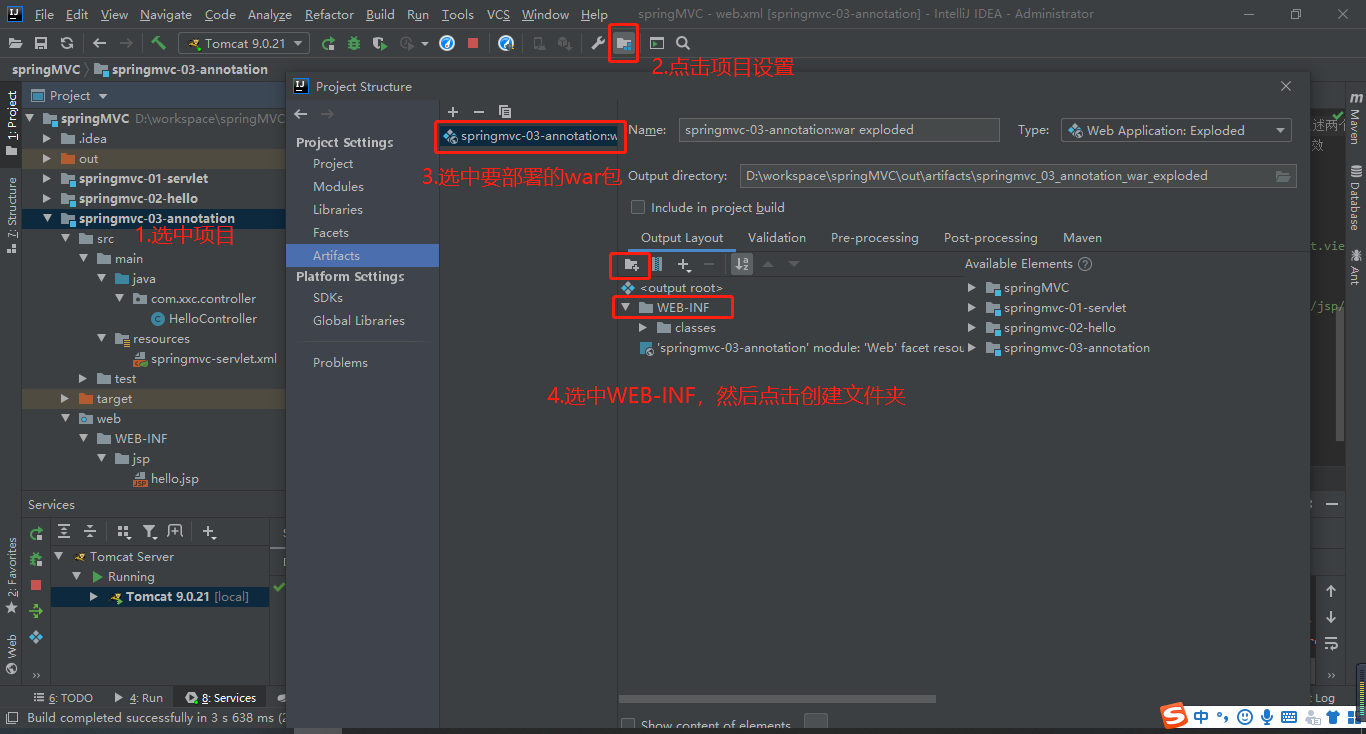1366x734 pixels.
Task: Open filter options in Services toolbar
Action: (x=149, y=531)
